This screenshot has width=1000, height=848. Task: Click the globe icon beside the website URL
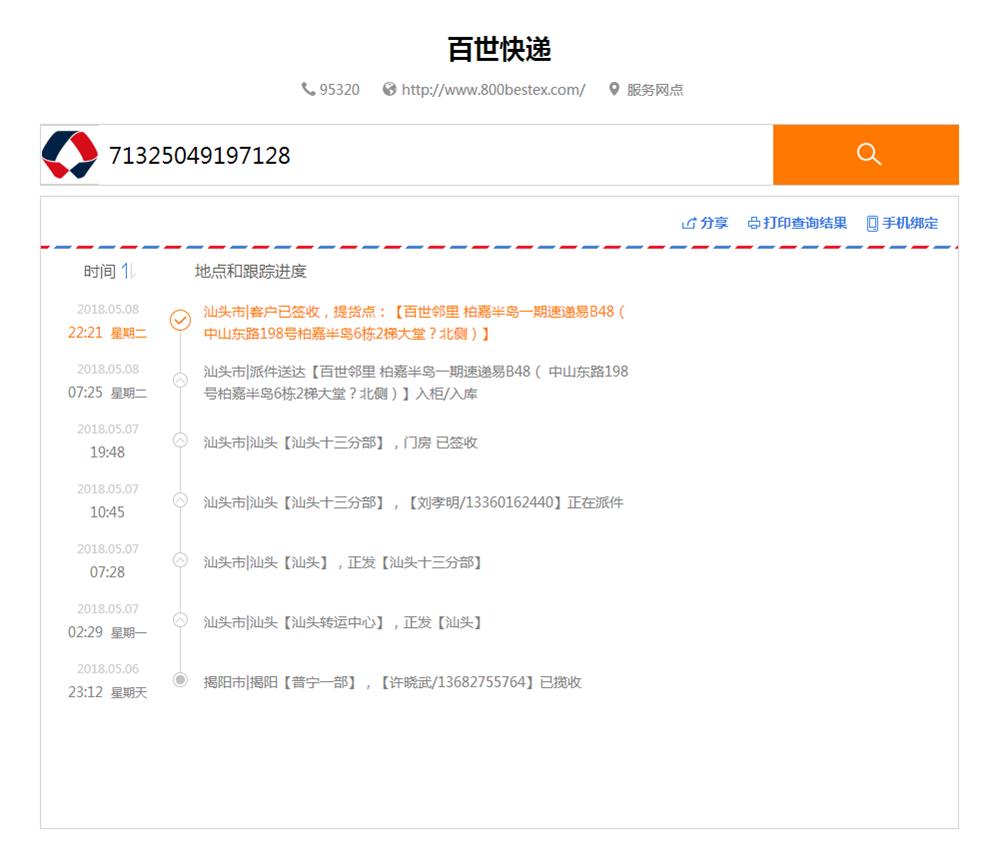pyautogui.click(x=389, y=89)
